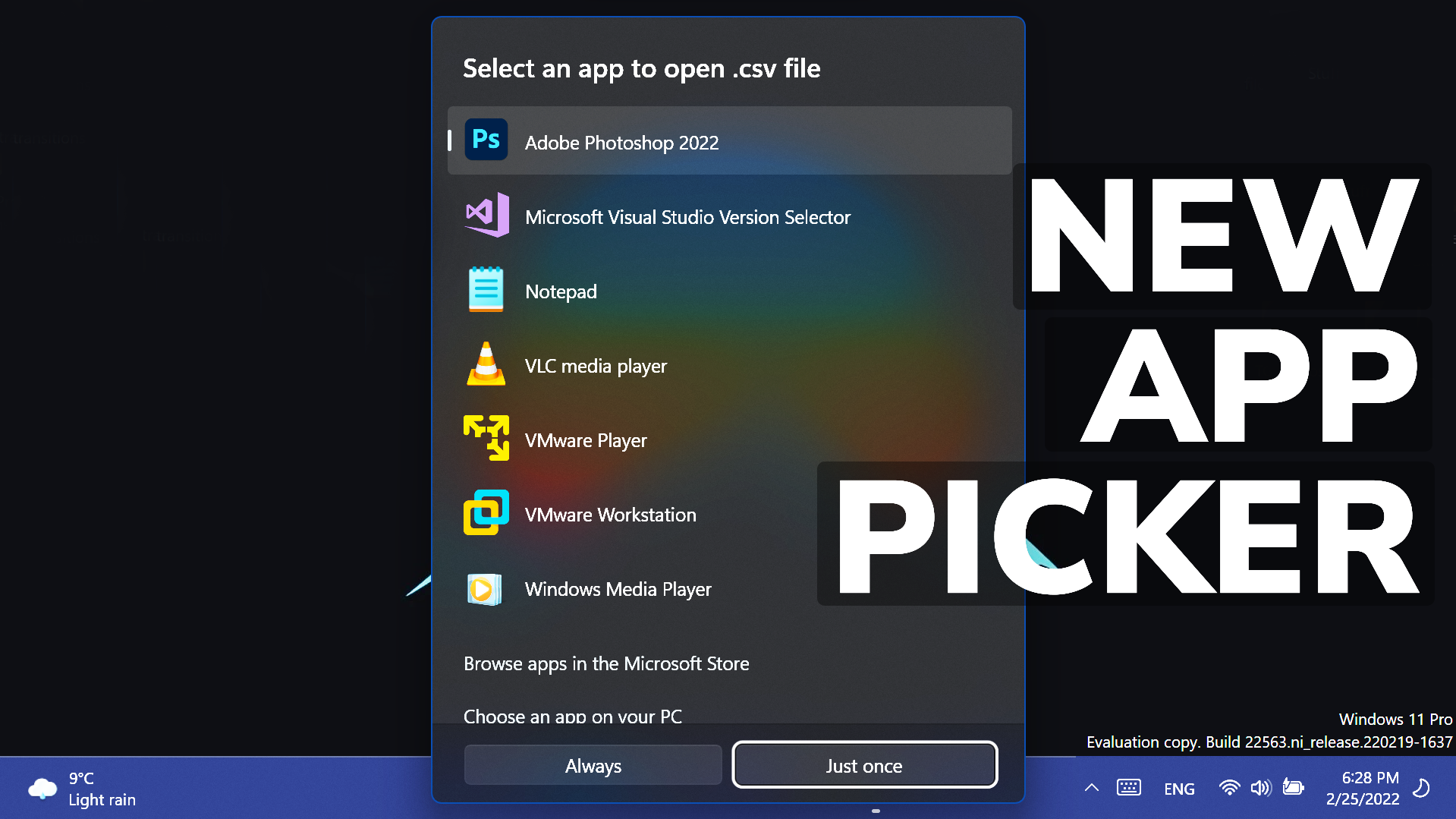Open Browse apps in the Microsoft Store
The image size is (1456, 819).
pyautogui.click(x=606, y=663)
